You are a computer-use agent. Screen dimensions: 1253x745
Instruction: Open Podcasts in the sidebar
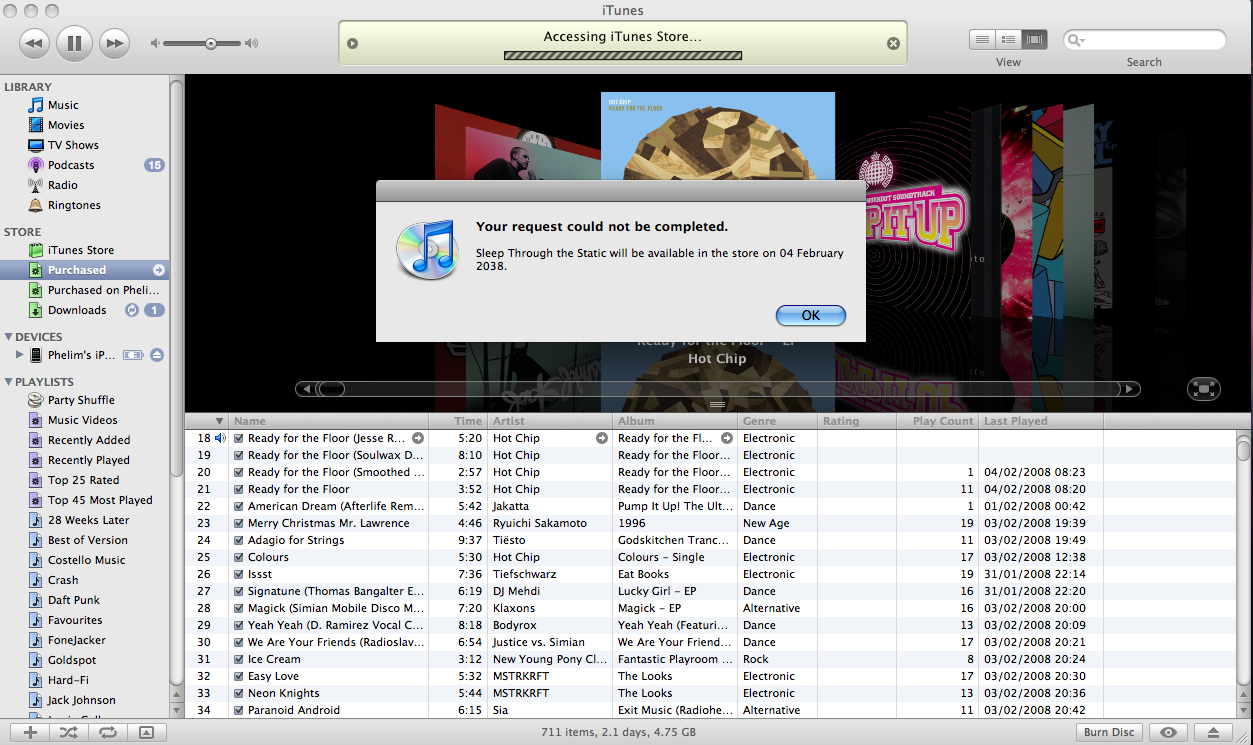tap(71, 165)
